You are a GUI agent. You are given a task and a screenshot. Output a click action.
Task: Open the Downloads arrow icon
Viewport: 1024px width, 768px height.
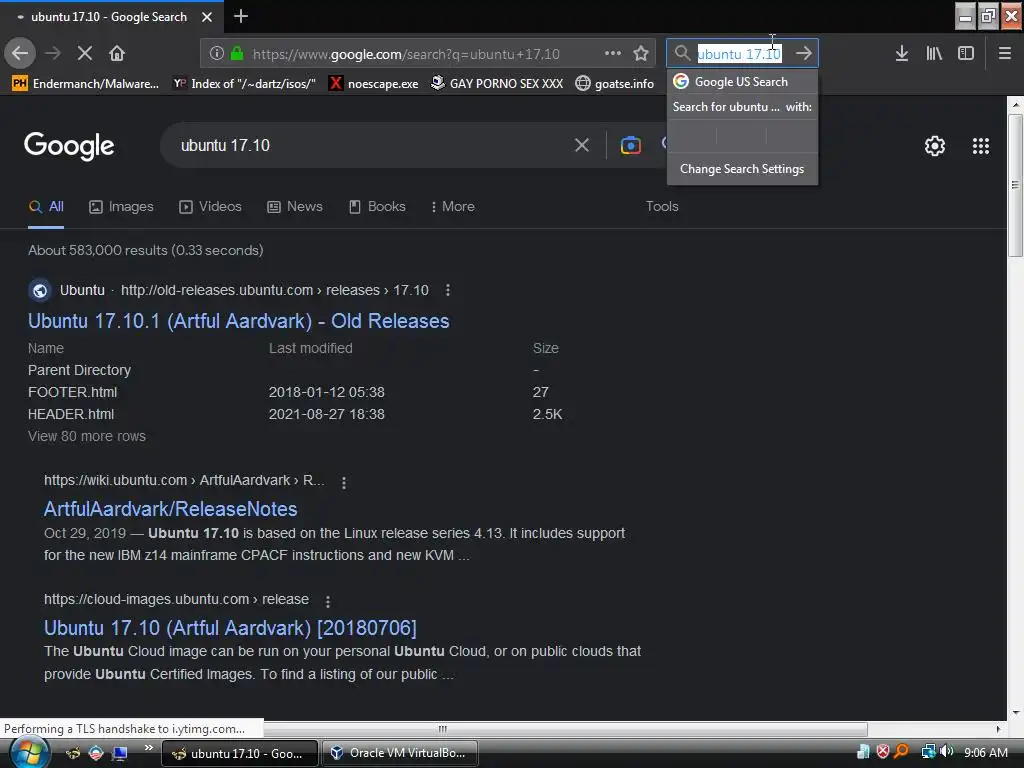point(902,53)
